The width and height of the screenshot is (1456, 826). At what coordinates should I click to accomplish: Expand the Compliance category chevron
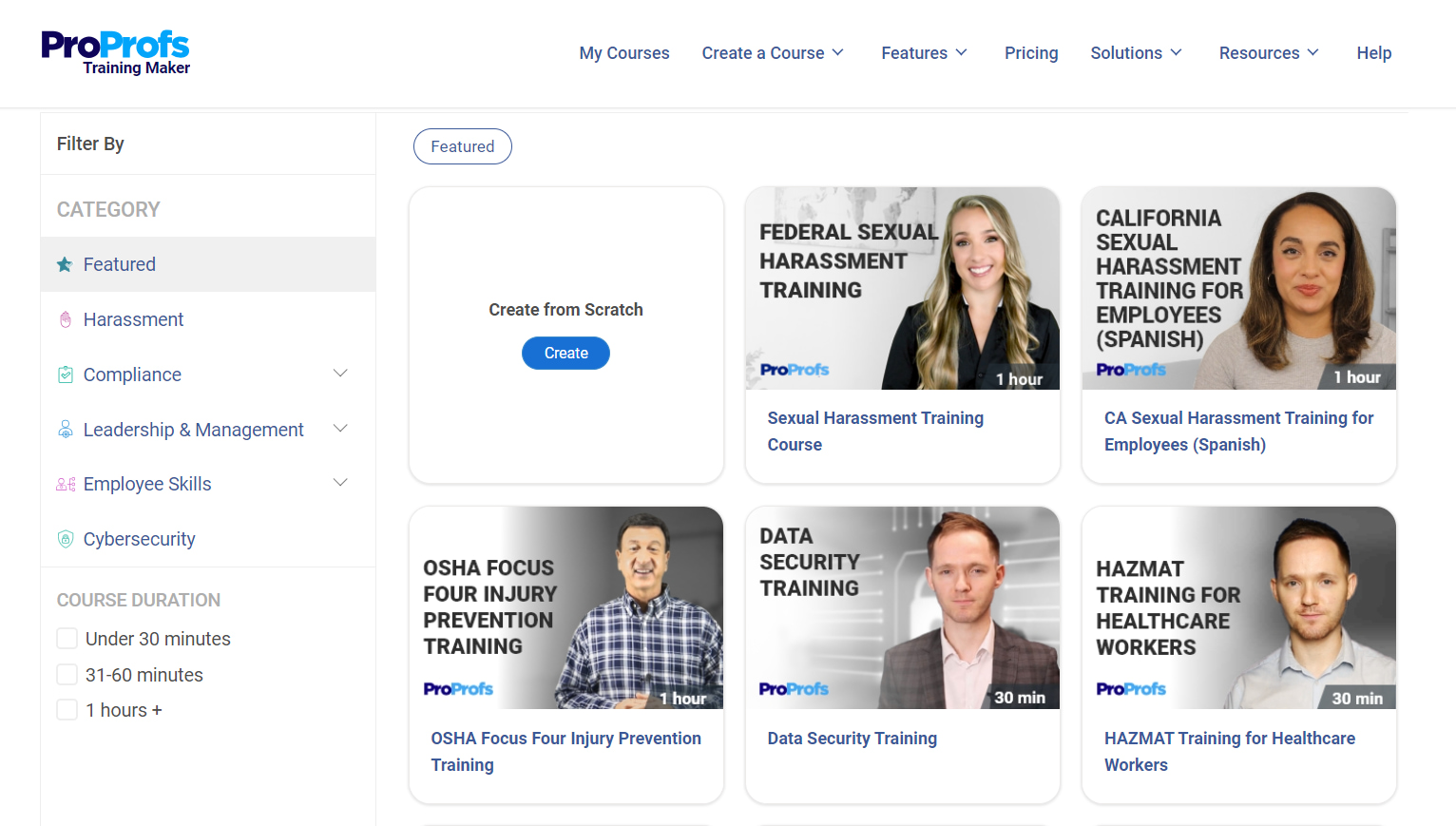pyautogui.click(x=340, y=374)
